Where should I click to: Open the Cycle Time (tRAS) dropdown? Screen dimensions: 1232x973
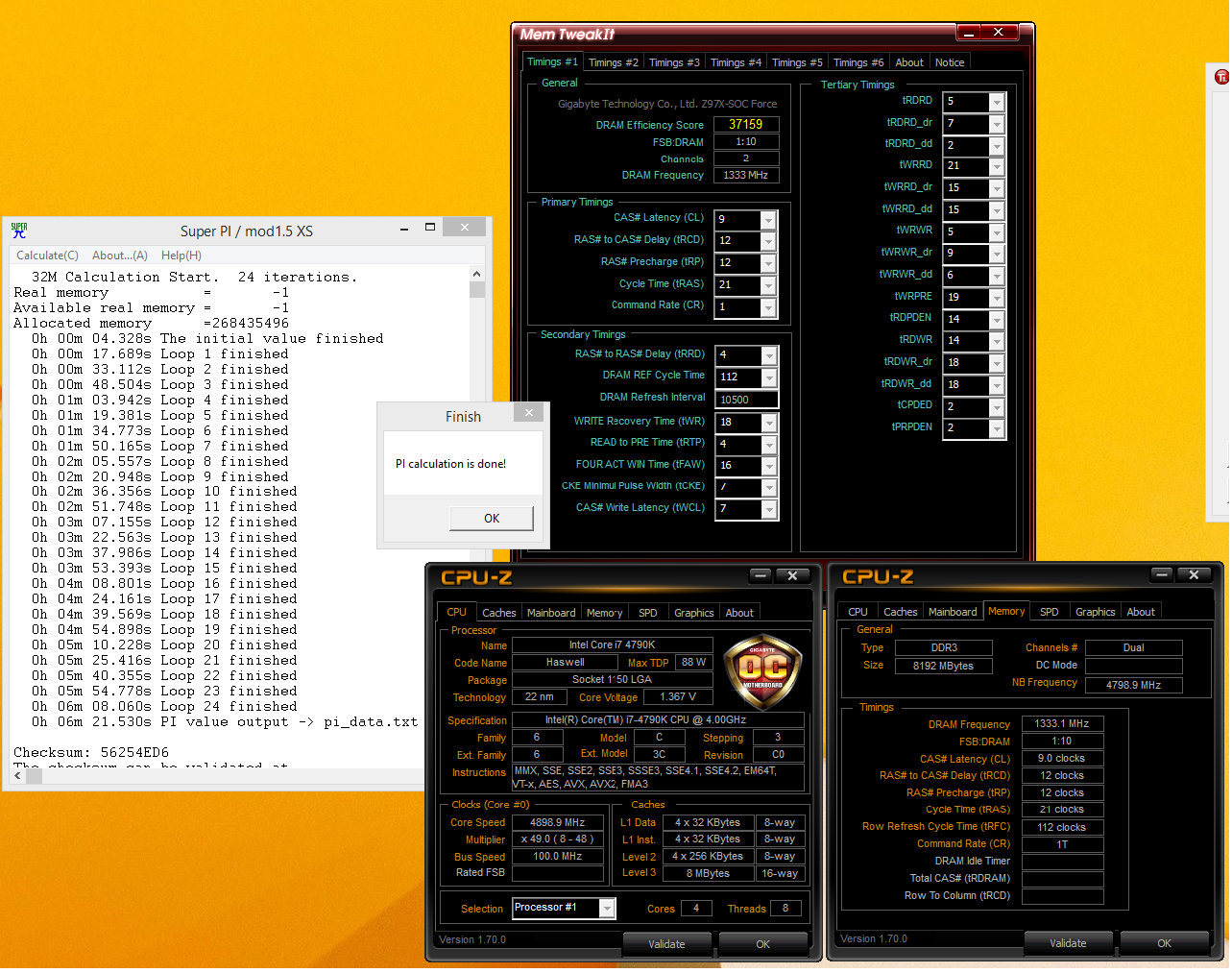(x=768, y=286)
